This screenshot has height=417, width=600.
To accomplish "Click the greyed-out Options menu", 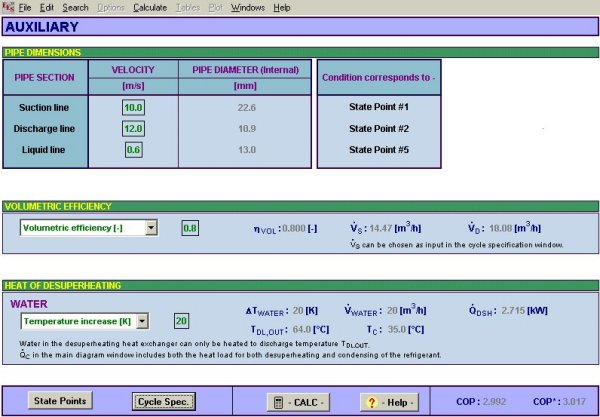I will [x=111, y=8].
